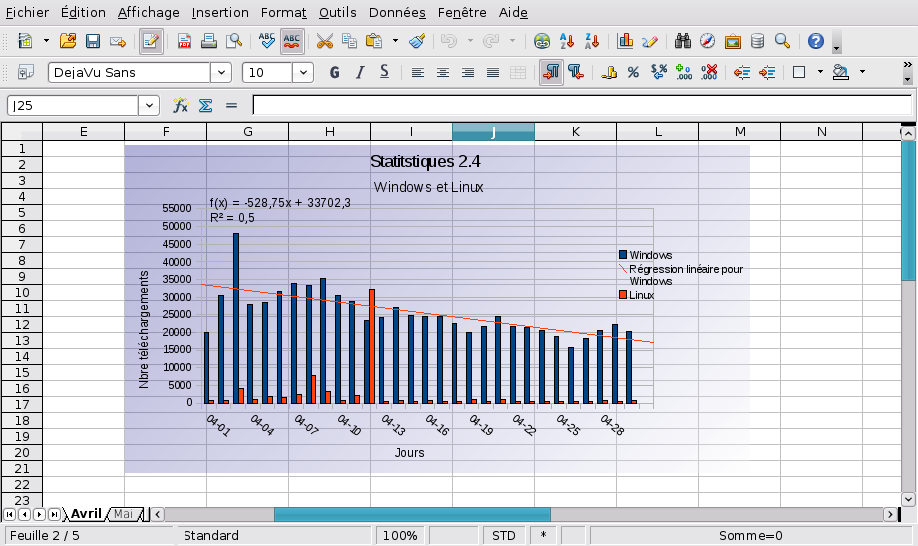Open the Navigator compass icon
918x546 pixels.
pyautogui.click(x=707, y=41)
